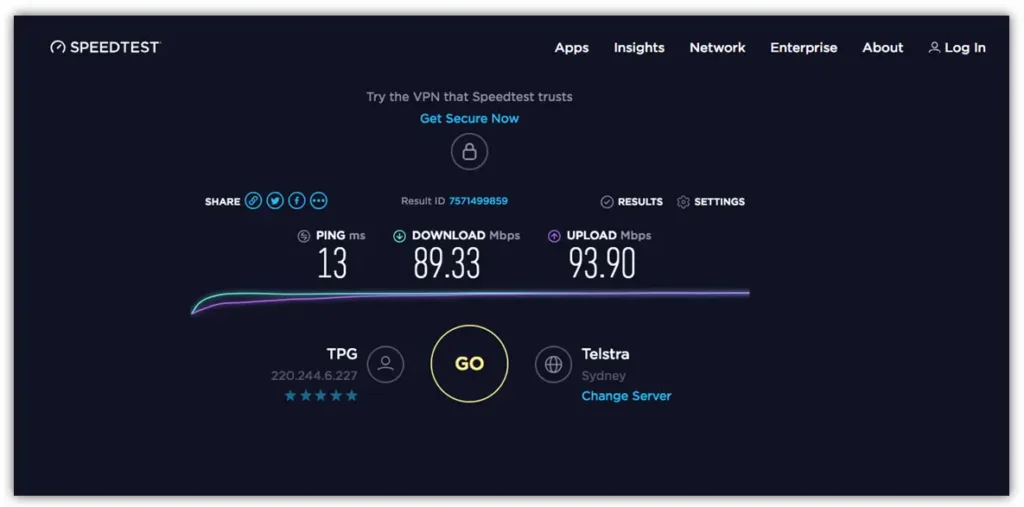The image size is (1024, 507).
Task: Open the Get Secure Now link
Action: tap(469, 118)
